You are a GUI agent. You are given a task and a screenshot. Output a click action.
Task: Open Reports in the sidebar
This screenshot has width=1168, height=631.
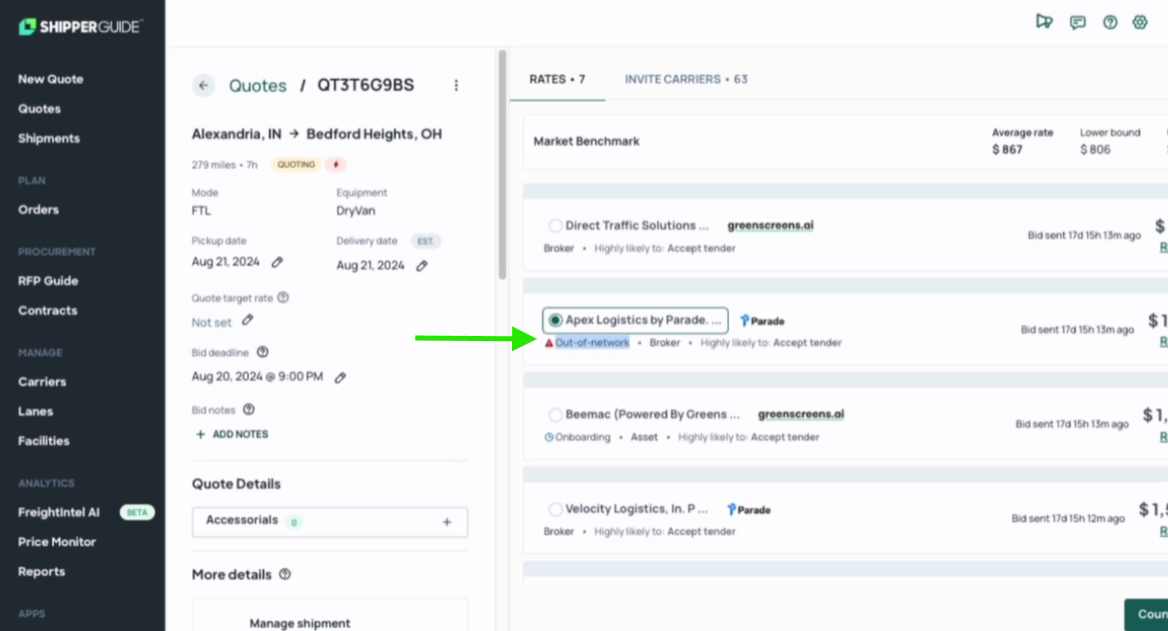[42, 572]
